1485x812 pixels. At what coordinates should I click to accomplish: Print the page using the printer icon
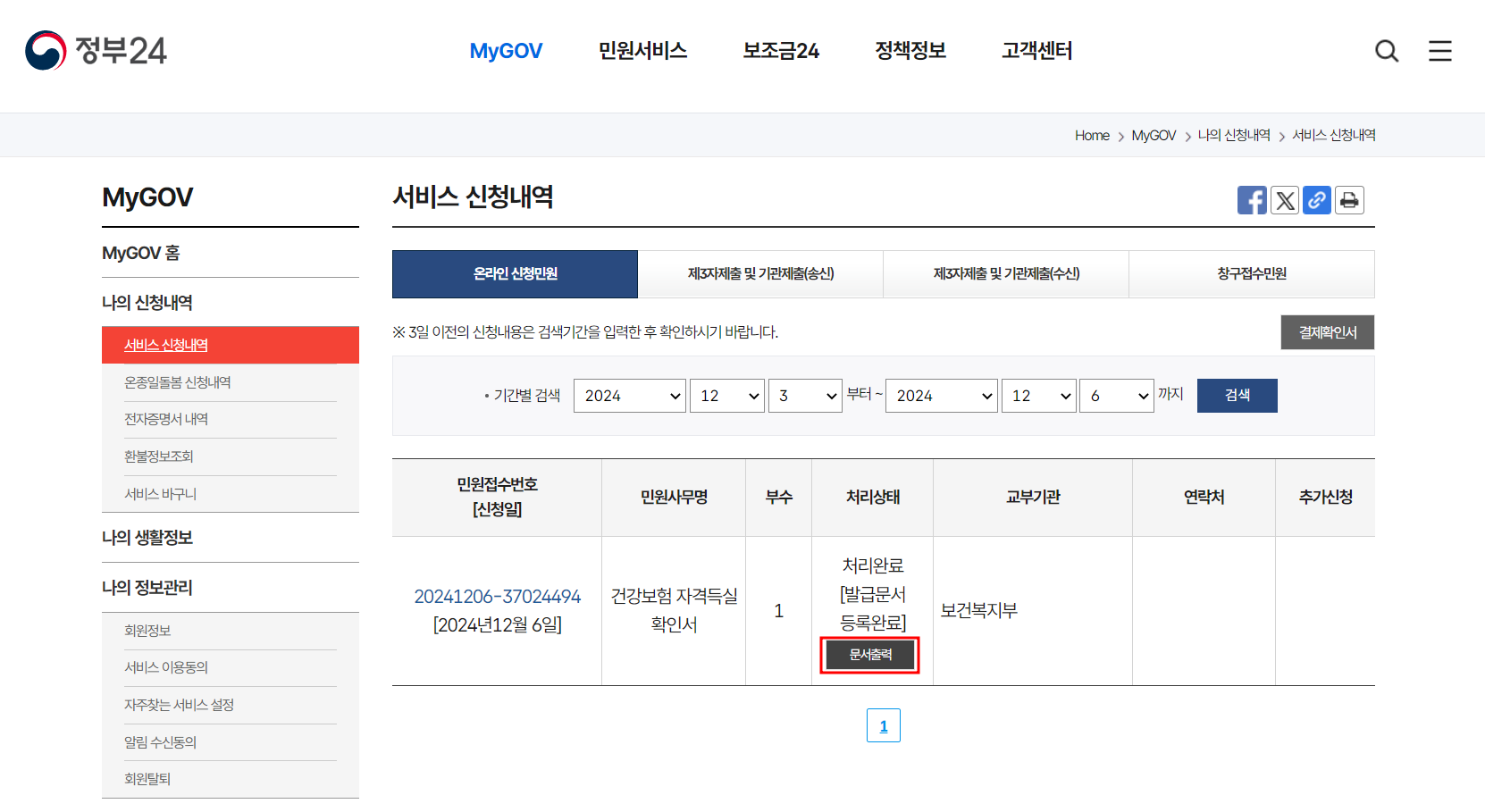click(x=1349, y=200)
